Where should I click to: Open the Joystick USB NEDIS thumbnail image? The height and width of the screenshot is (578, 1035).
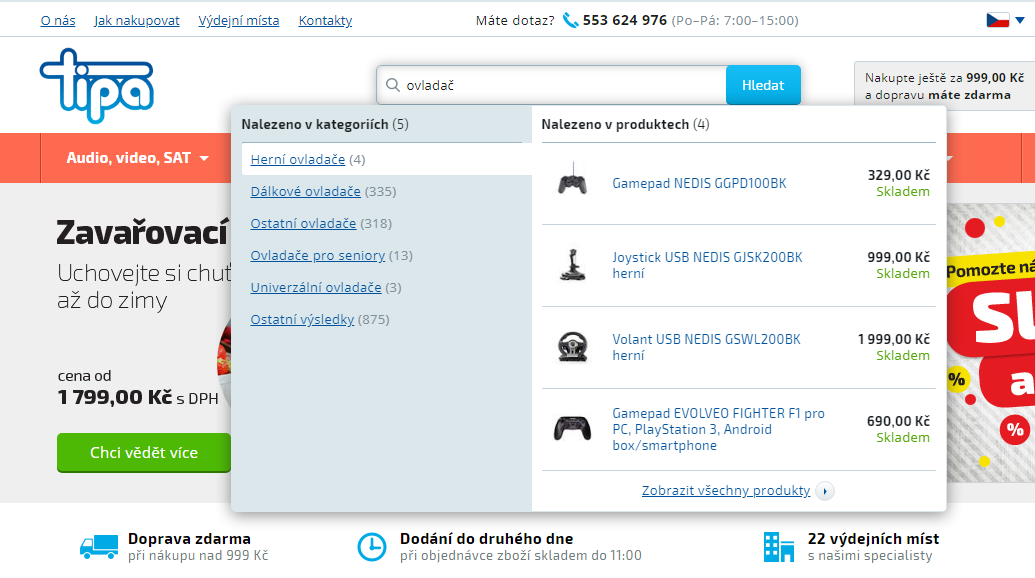[x=572, y=265]
